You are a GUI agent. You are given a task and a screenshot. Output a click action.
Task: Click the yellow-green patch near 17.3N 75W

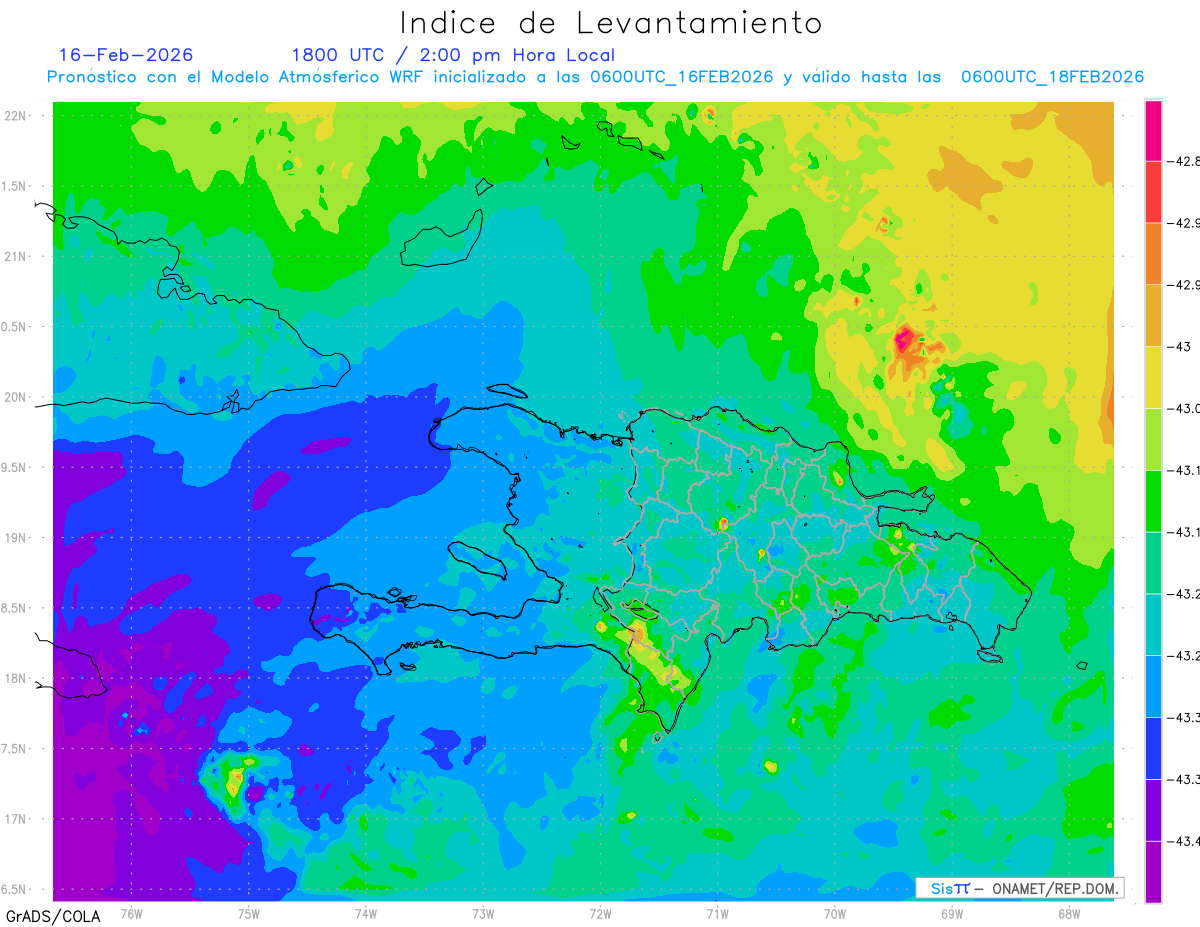234,782
